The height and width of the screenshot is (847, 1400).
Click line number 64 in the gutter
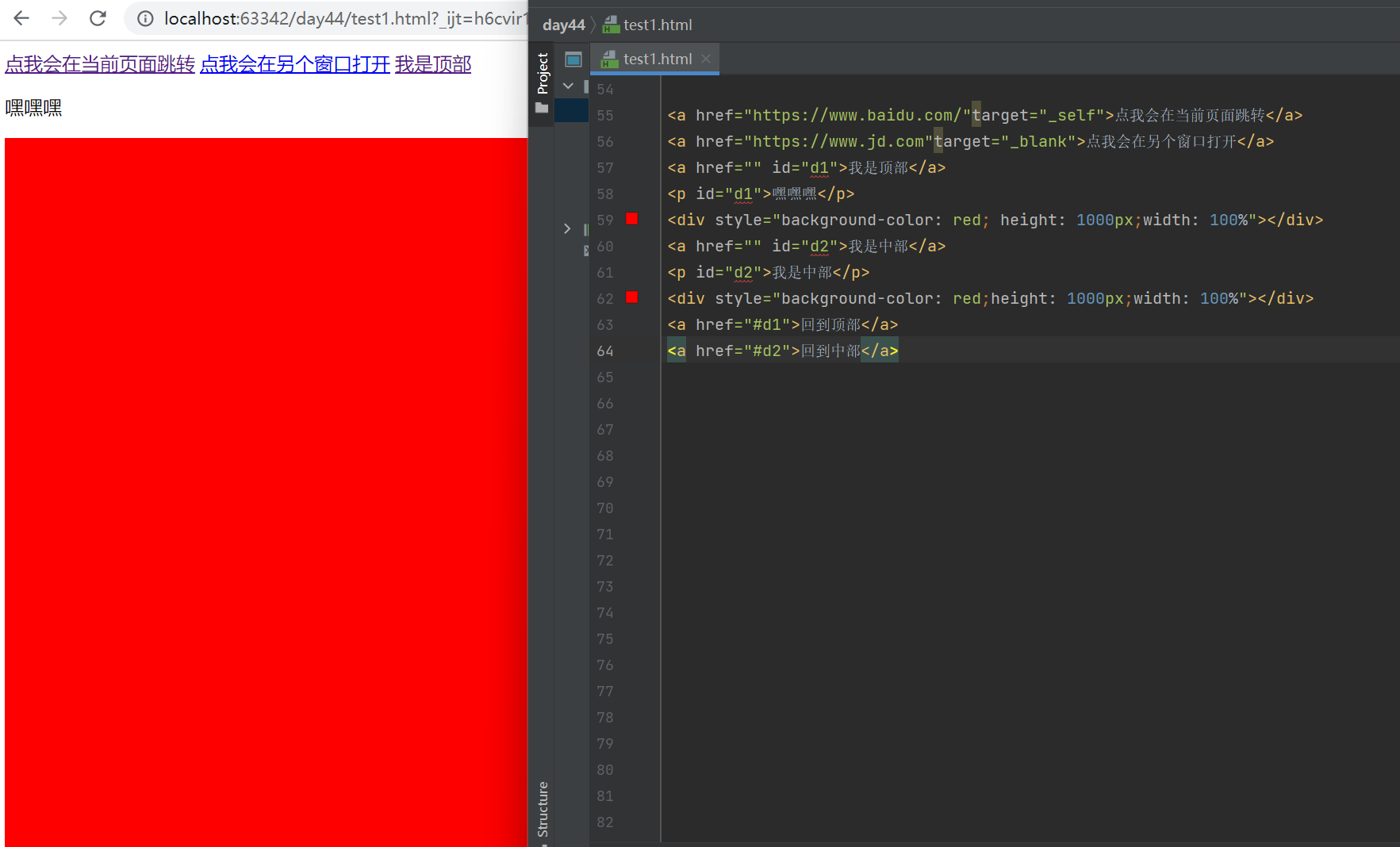[x=605, y=351]
